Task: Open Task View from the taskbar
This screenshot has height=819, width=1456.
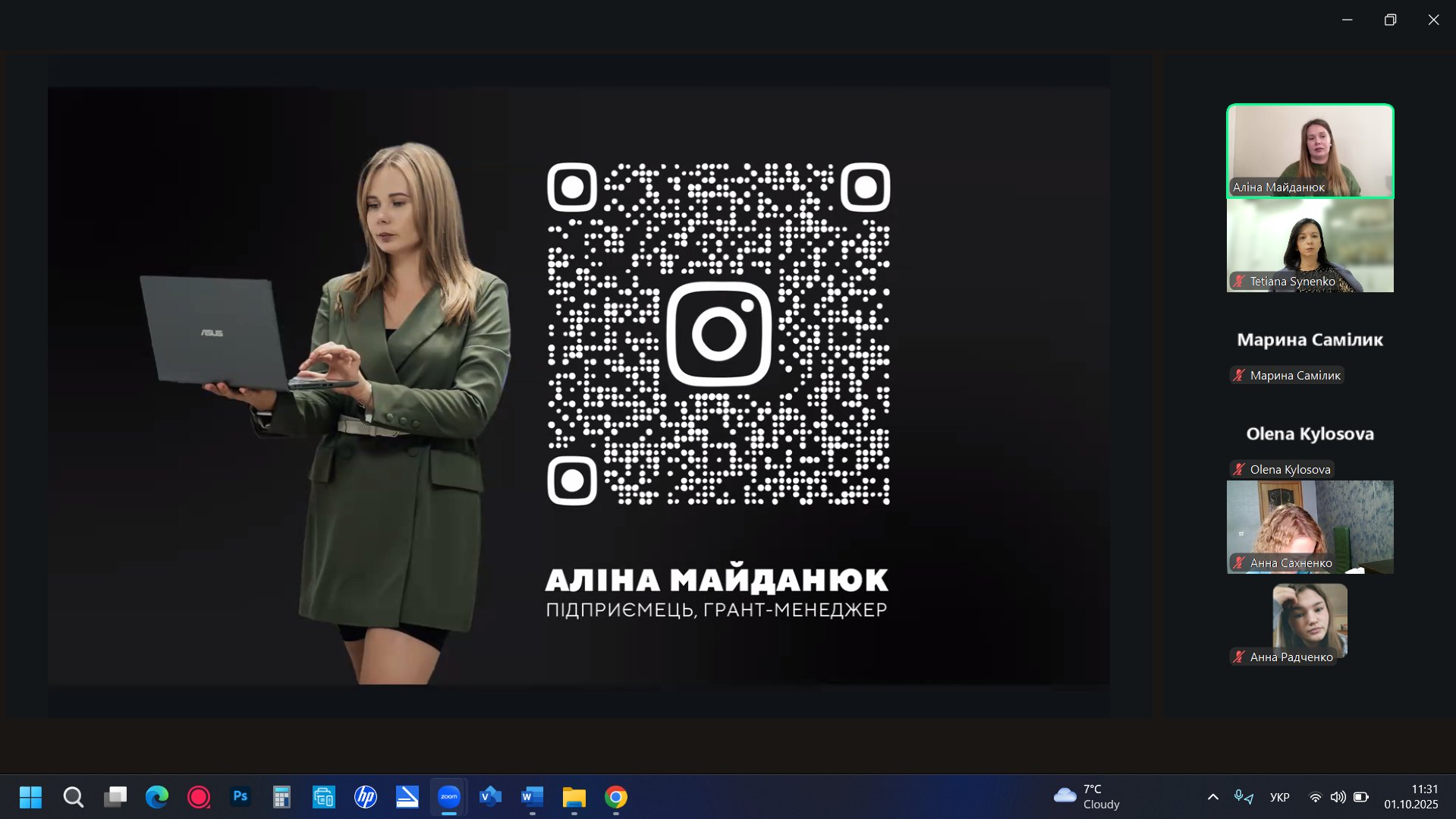Action: click(115, 797)
